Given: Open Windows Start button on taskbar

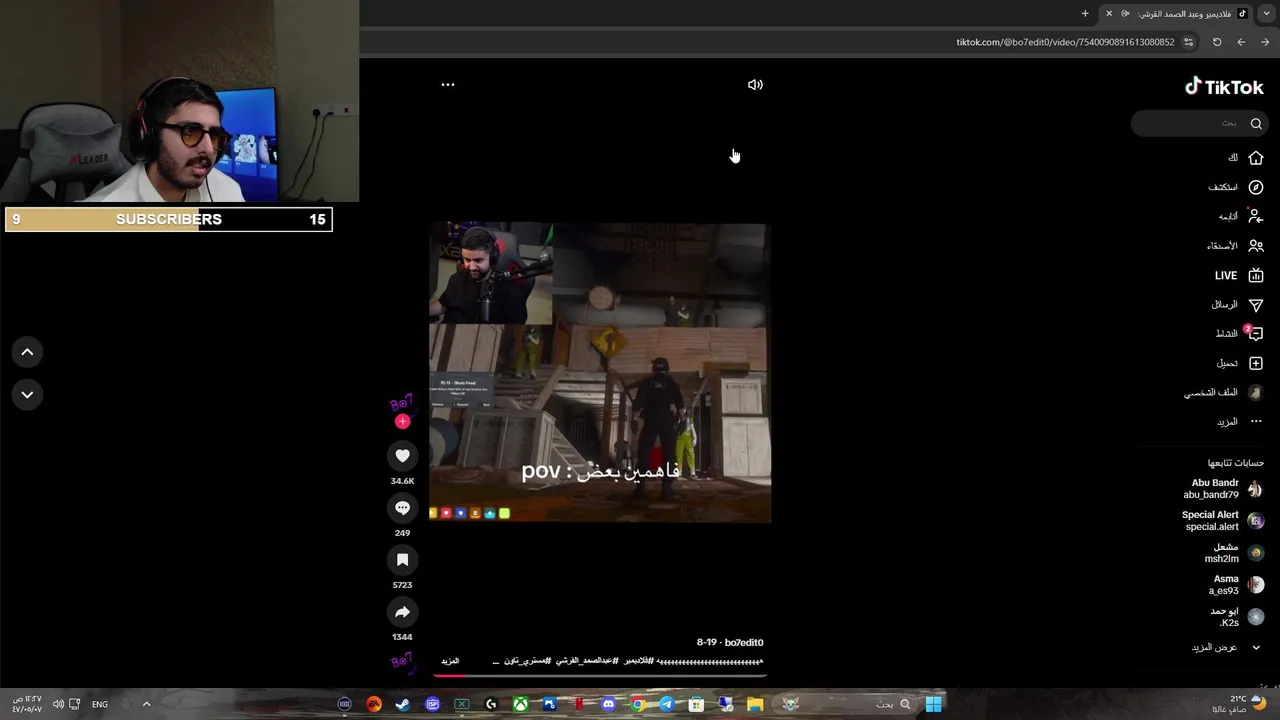Looking at the screenshot, I should [x=933, y=704].
